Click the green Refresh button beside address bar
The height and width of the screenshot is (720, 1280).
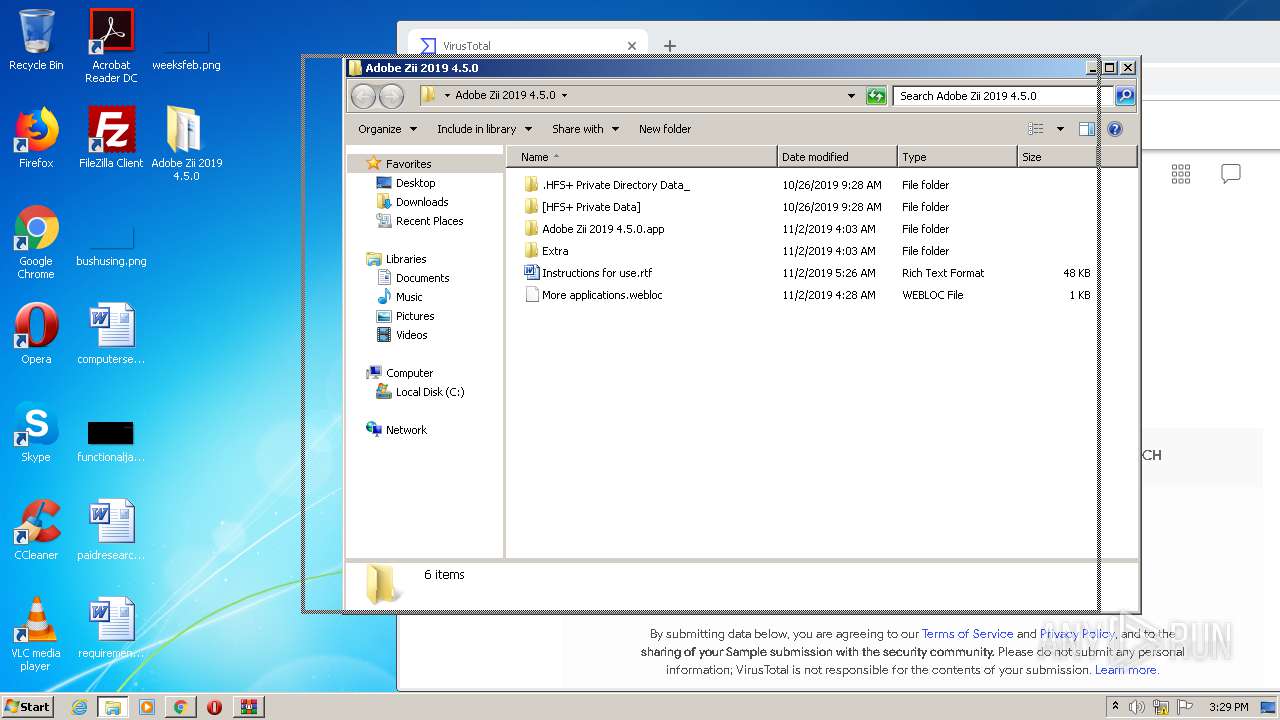pyautogui.click(x=876, y=96)
